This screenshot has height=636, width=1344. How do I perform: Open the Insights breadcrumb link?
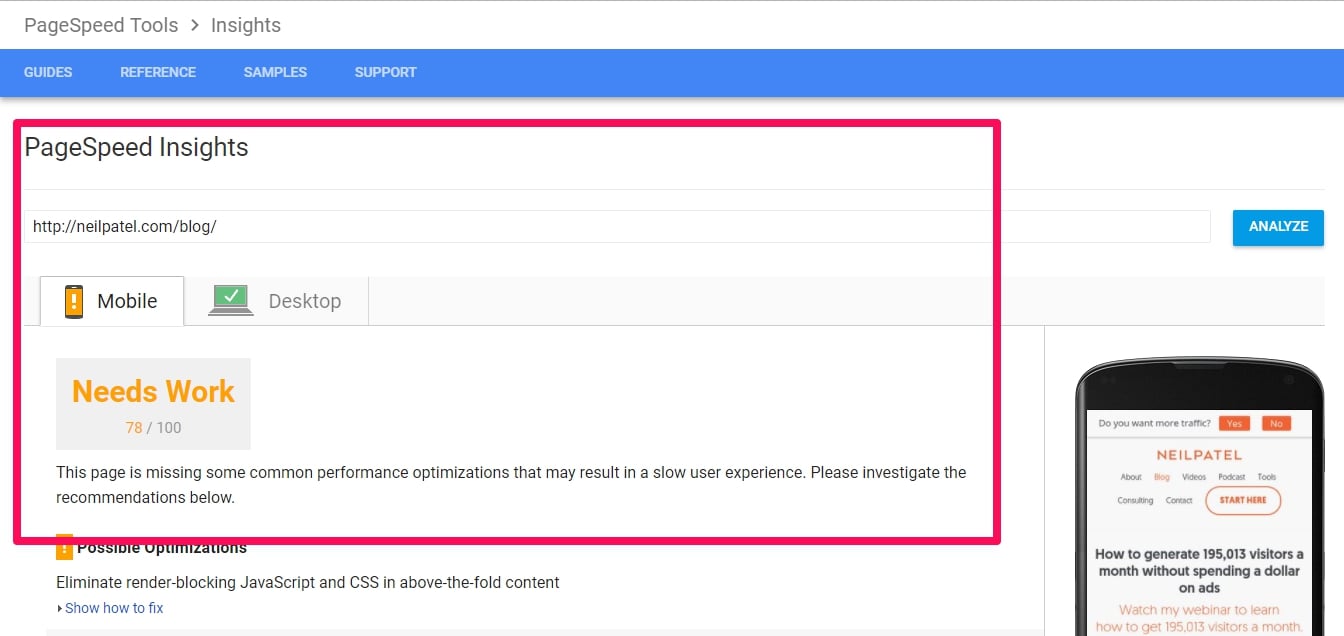click(x=246, y=25)
